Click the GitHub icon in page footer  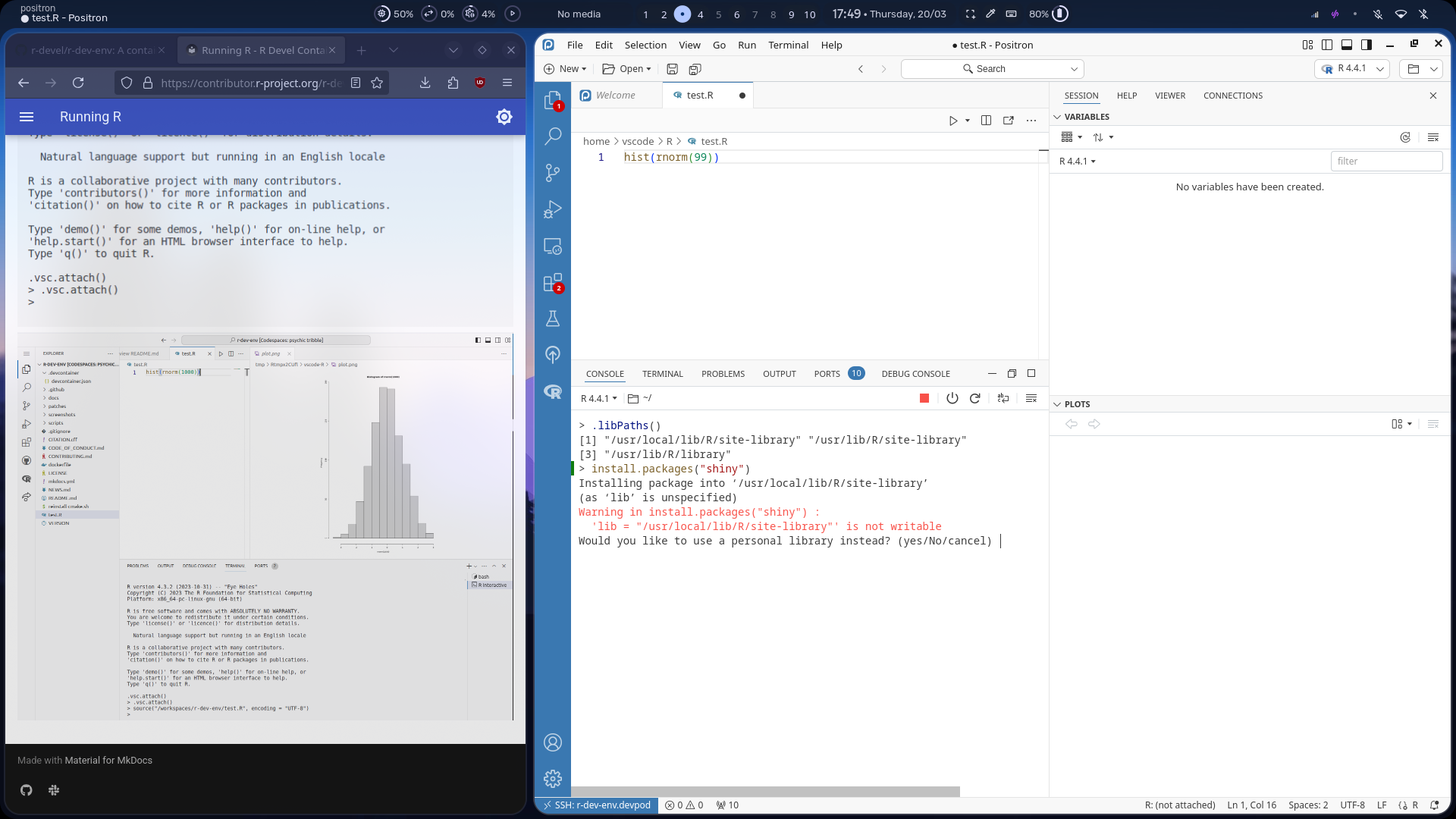(x=27, y=790)
